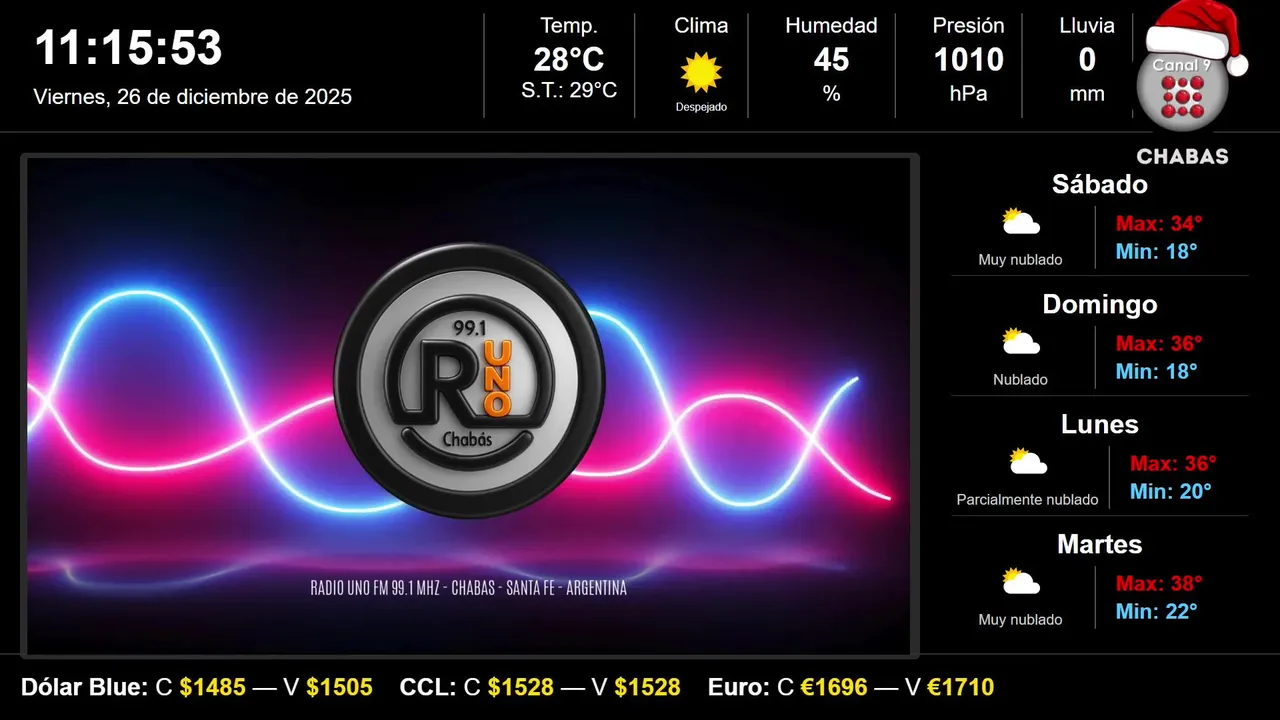Click the mm rainfall unit
Viewport: 1280px width, 720px height.
pyautogui.click(x=1087, y=94)
